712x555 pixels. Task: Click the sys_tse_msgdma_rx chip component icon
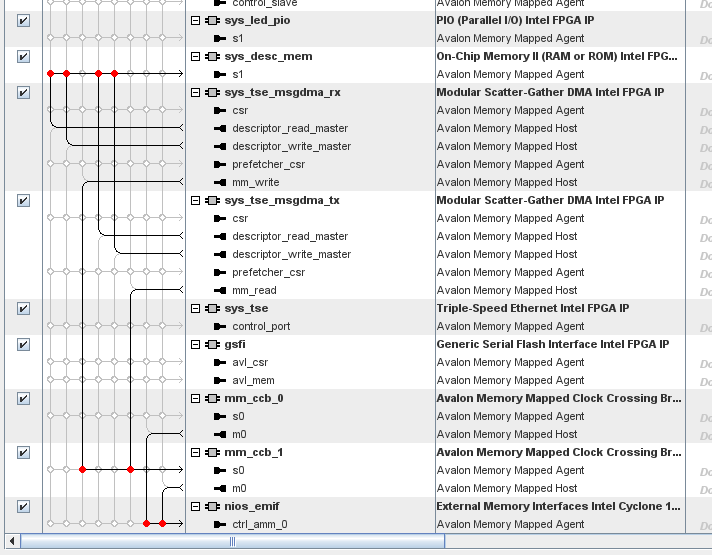(x=212, y=92)
